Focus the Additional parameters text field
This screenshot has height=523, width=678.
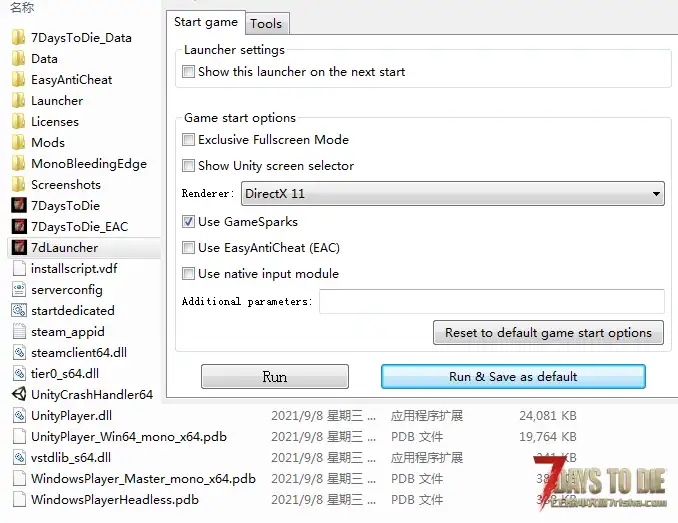pyautogui.click(x=491, y=301)
